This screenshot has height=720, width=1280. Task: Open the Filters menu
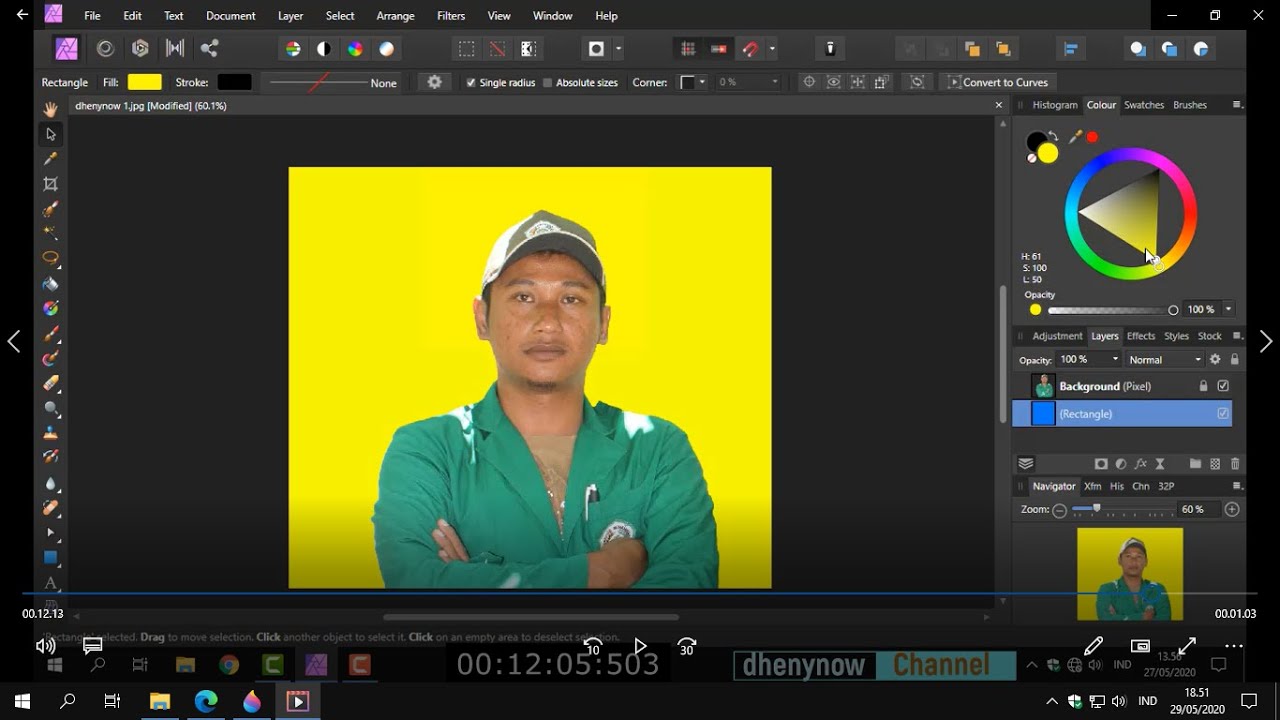(451, 16)
